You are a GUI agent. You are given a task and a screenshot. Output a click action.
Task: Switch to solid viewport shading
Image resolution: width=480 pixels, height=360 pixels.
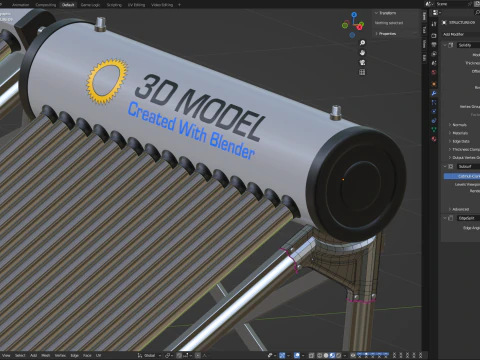click(x=326, y=355)
